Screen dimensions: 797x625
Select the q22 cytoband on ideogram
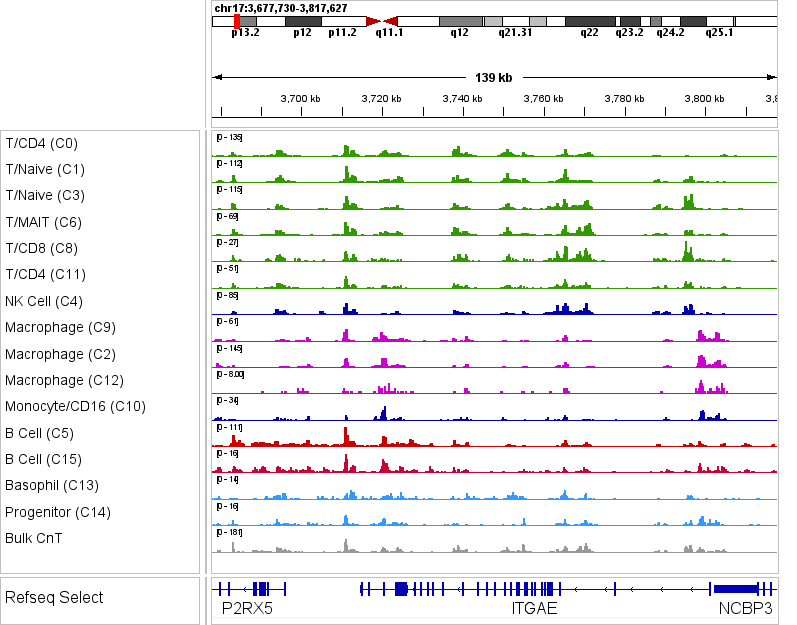point(590,21)
